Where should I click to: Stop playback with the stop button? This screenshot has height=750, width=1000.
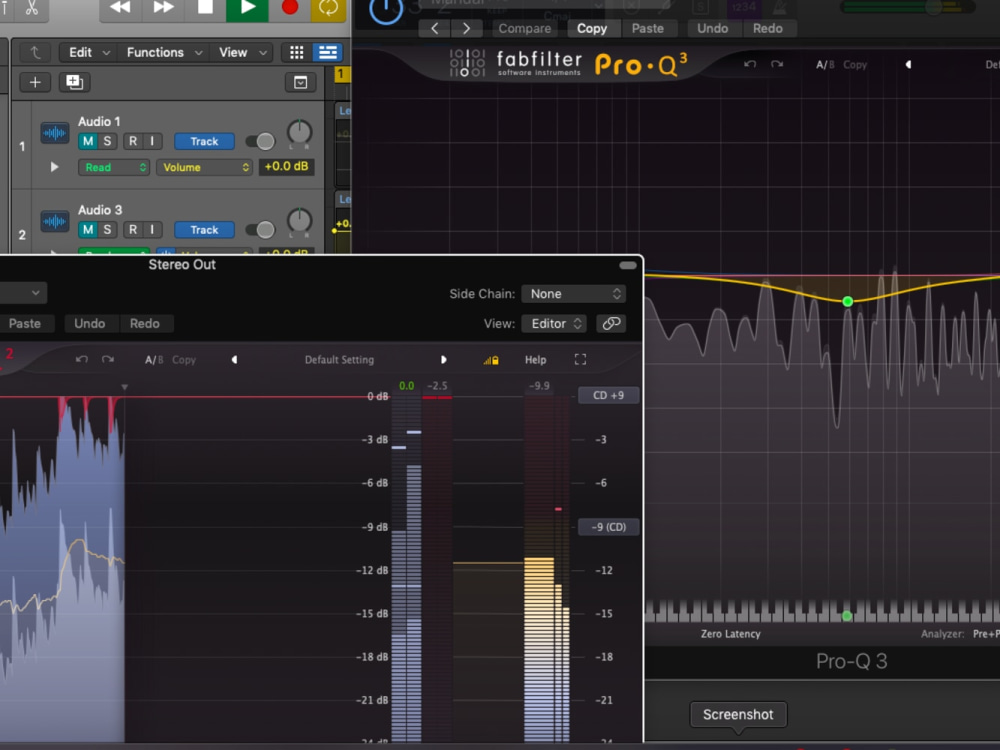205,8
